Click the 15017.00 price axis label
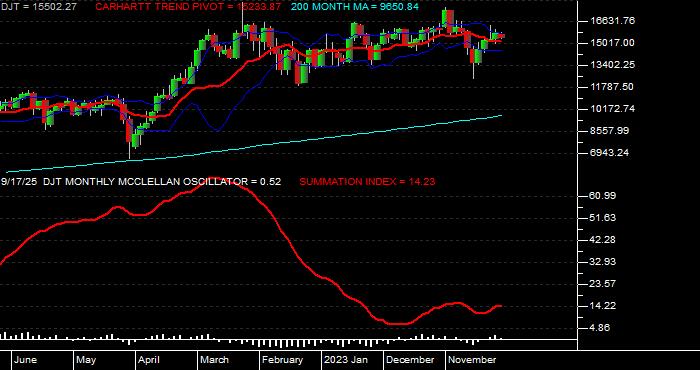 point(612,43)
